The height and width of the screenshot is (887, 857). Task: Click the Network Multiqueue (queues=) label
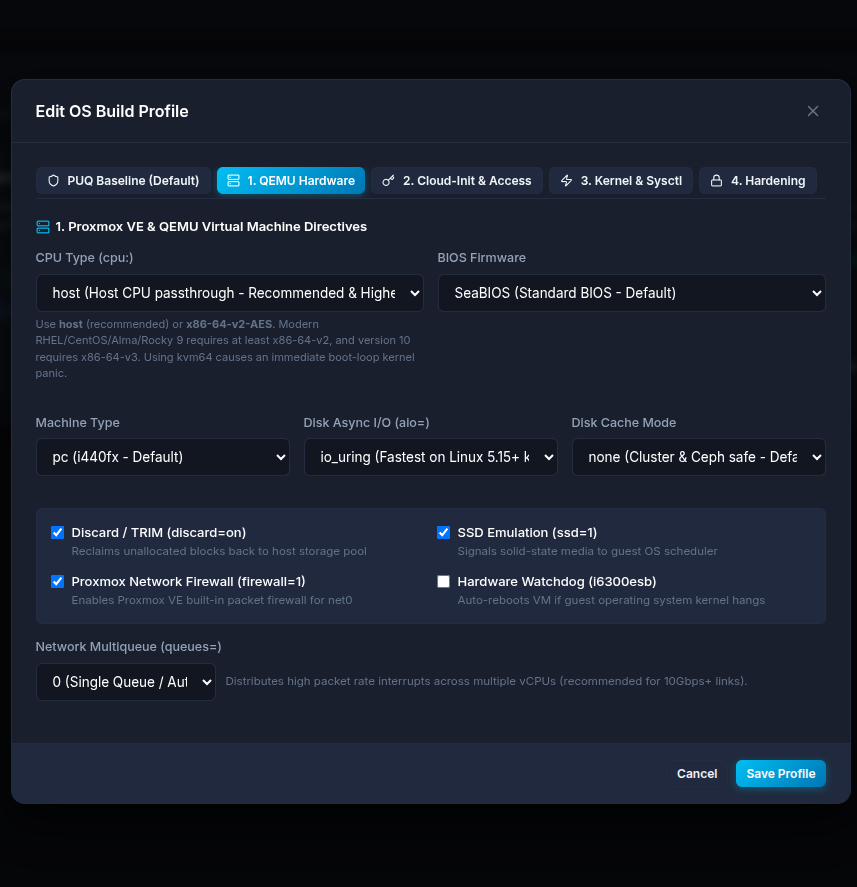pyautogui.click(x=128, y=647)
